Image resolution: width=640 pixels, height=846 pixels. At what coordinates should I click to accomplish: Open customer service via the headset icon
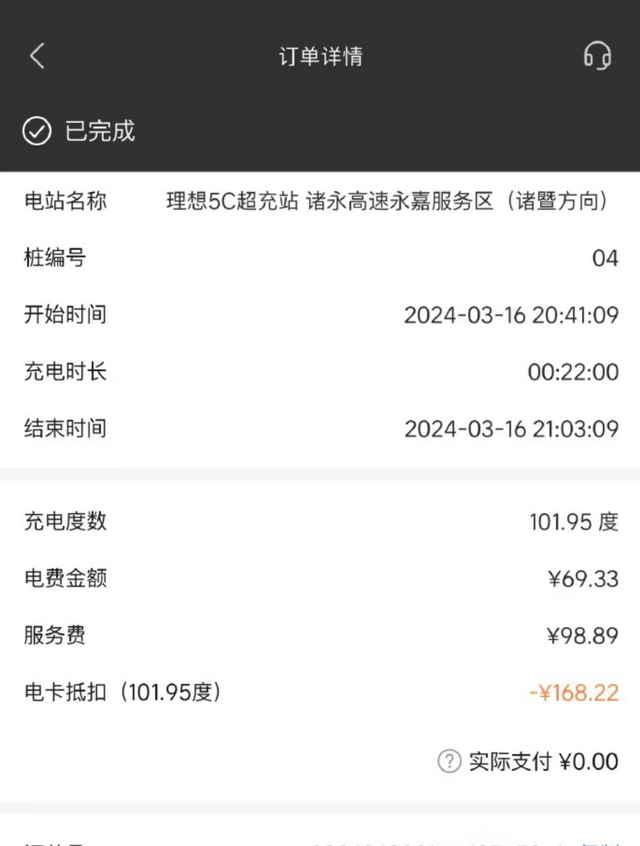pos(598,57)
